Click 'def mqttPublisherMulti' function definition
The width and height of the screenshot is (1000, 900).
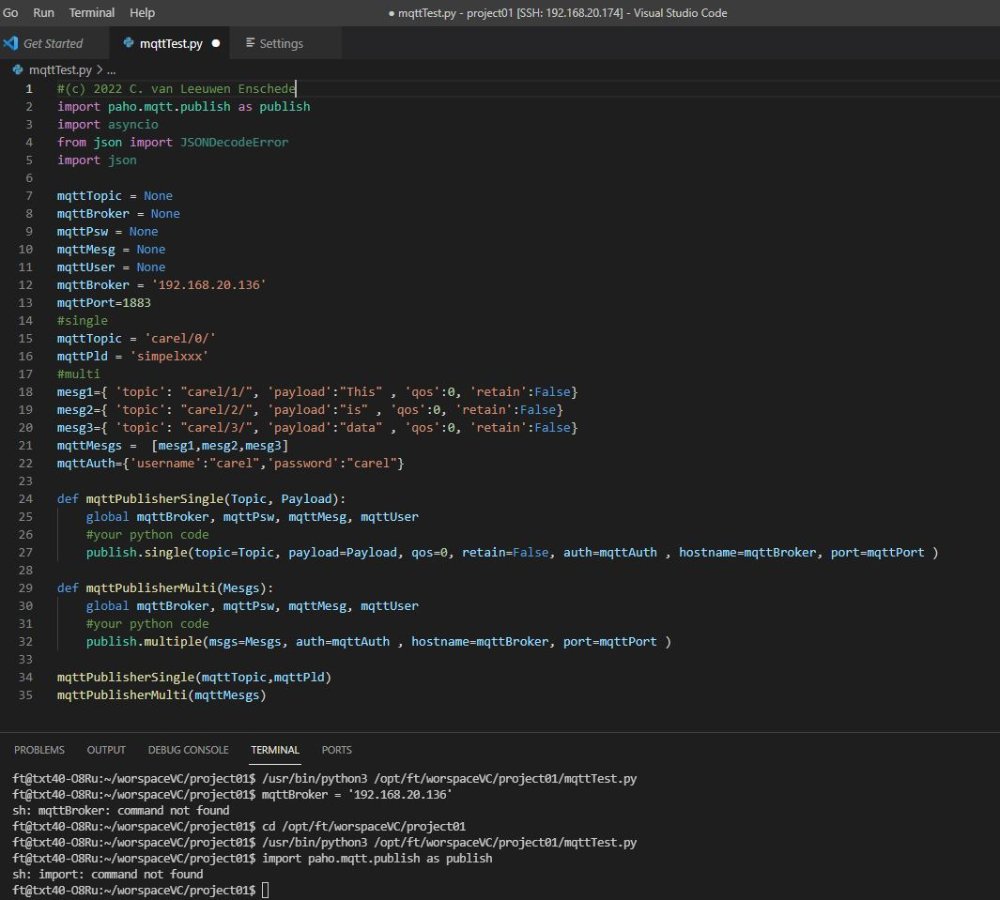[x=165, y=588]
